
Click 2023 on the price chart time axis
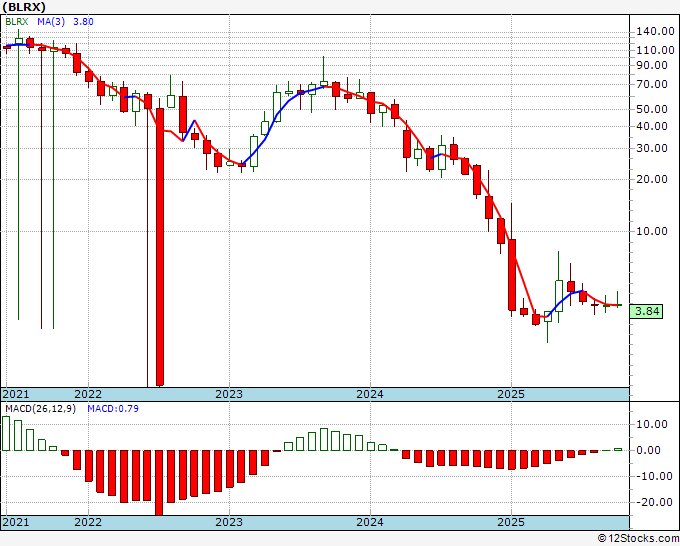[229, 394]
